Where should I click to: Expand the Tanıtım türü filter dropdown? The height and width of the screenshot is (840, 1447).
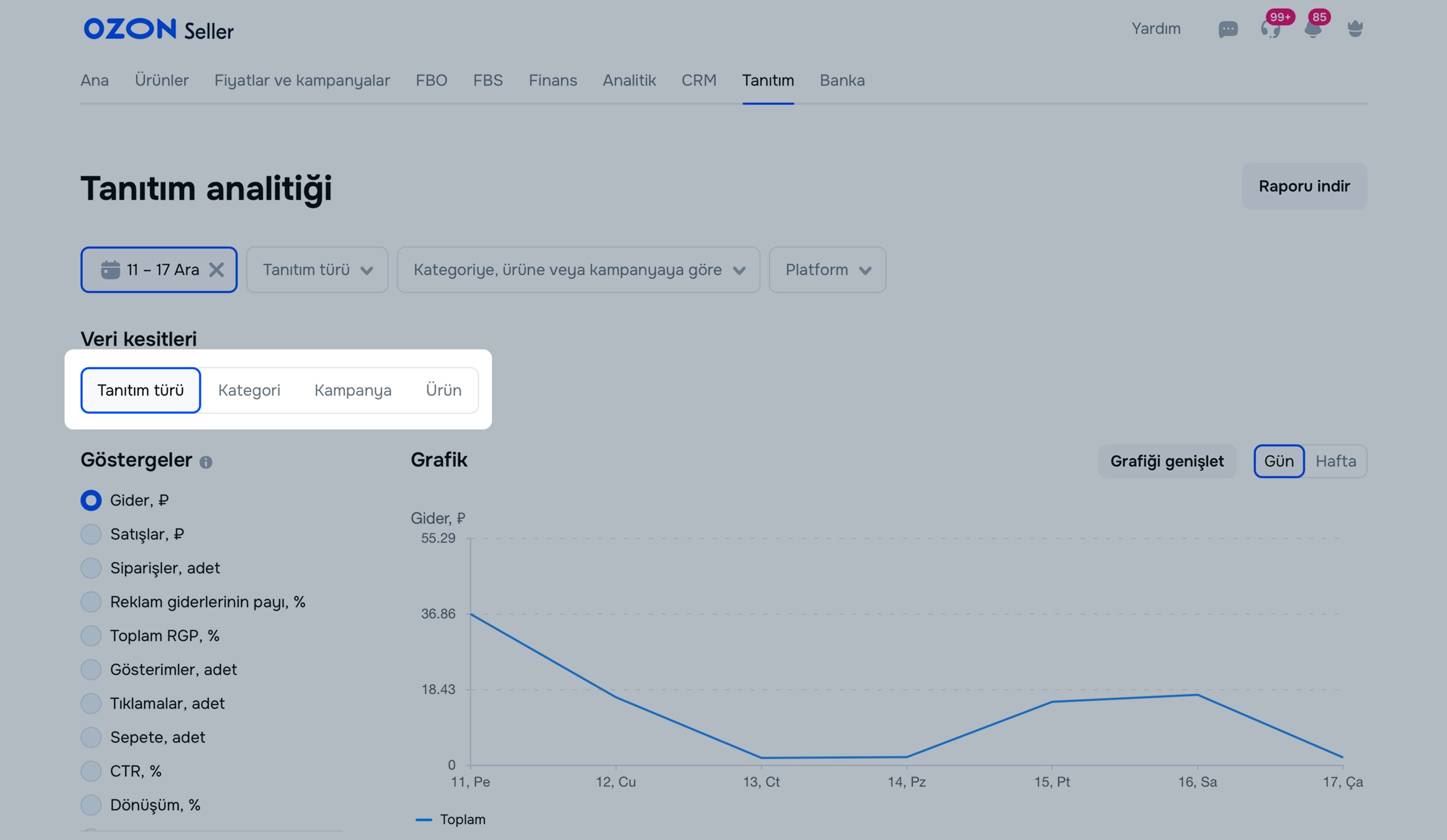pyautogui.click(x=317, y=270)
